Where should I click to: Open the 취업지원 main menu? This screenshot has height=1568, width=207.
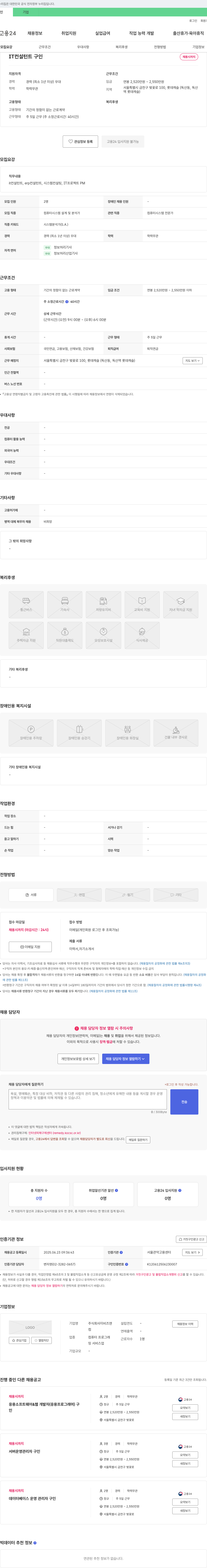[69, 33]
